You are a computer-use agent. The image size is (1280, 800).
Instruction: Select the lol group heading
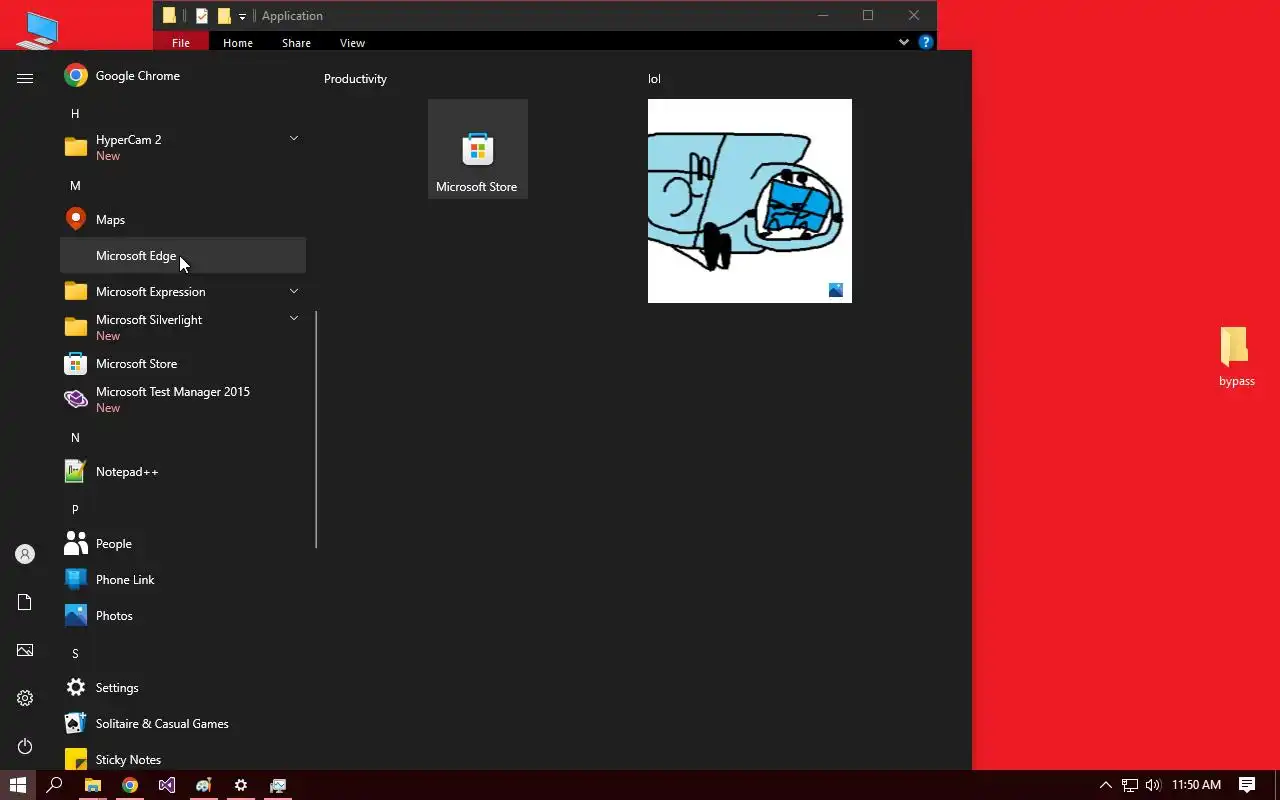click(x=654, y=79)
